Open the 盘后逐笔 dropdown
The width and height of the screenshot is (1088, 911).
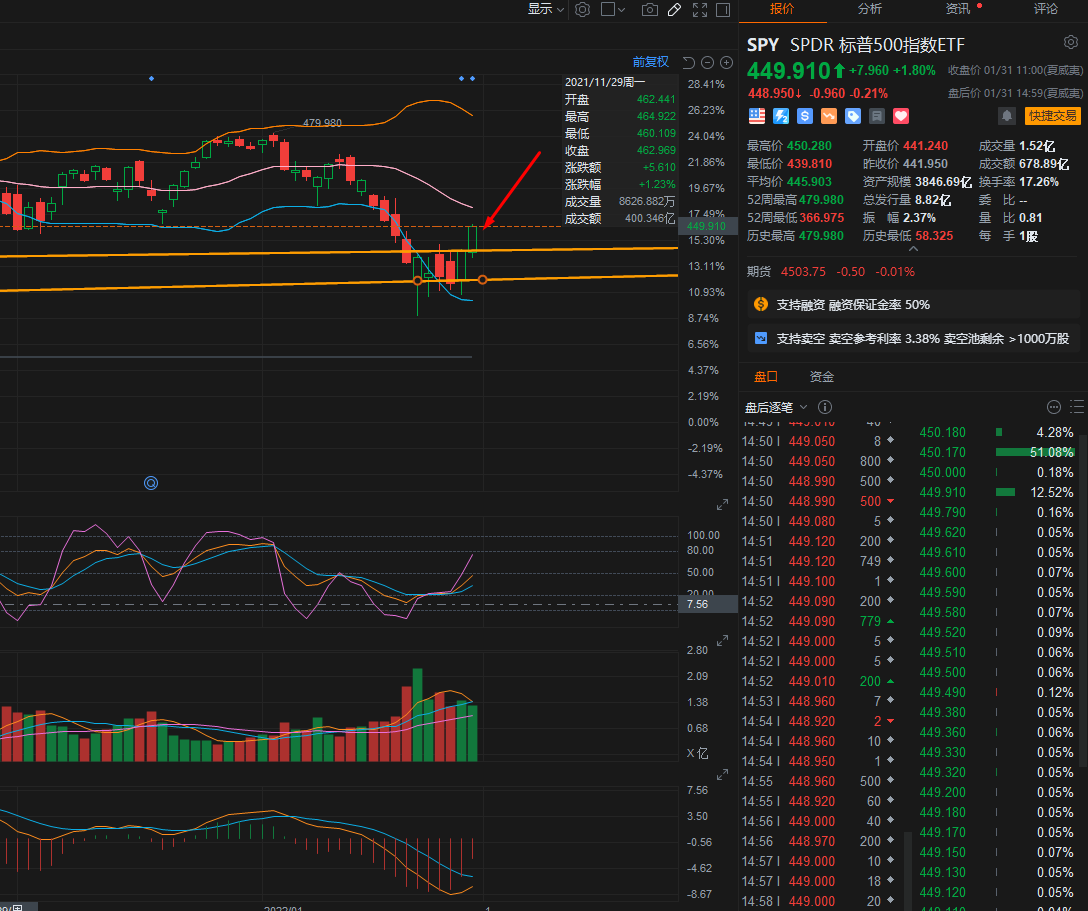[x=776, y=407]
